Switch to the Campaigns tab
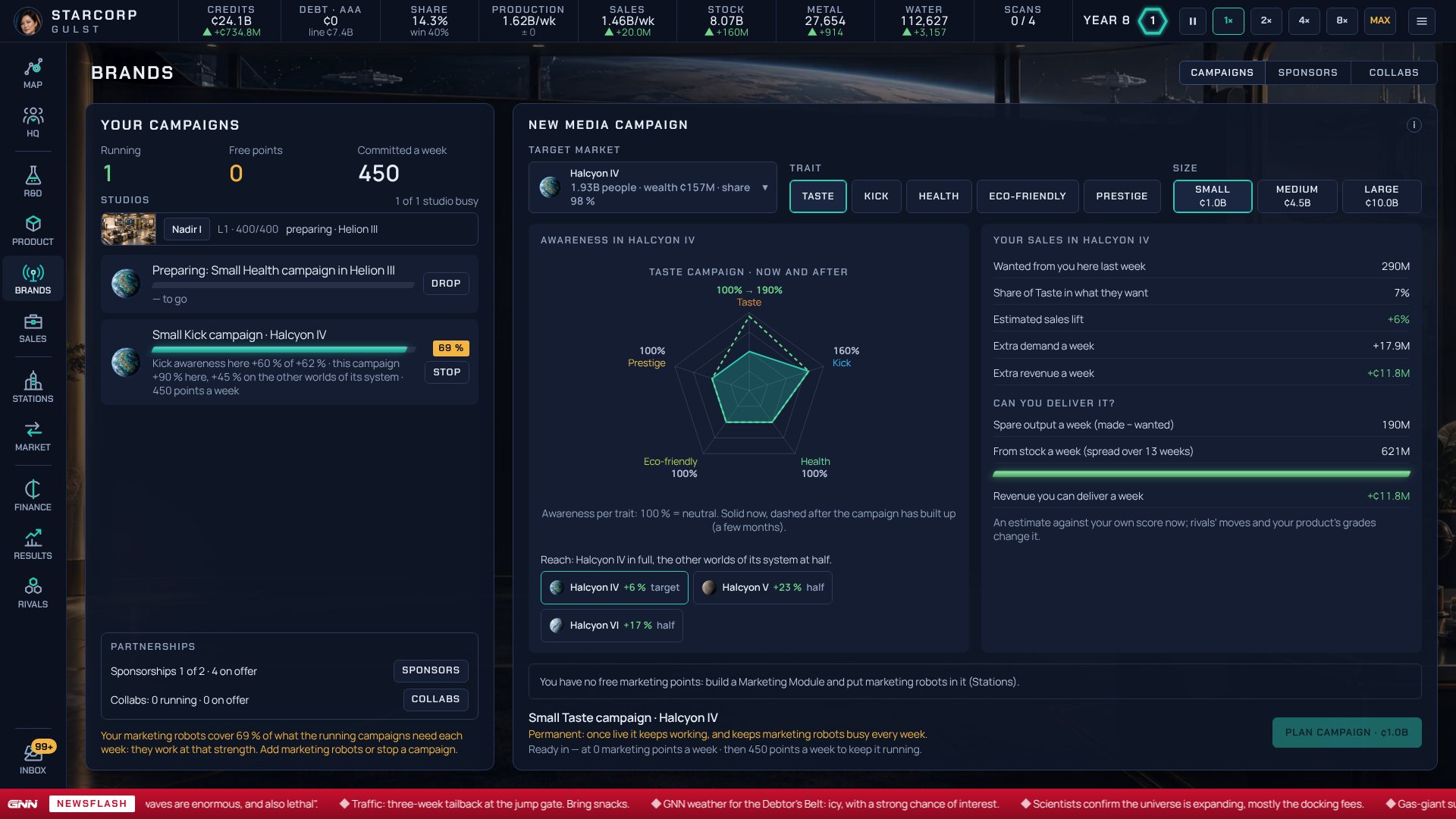This screenshot has width=1456, height=819. coord(1222,73)
